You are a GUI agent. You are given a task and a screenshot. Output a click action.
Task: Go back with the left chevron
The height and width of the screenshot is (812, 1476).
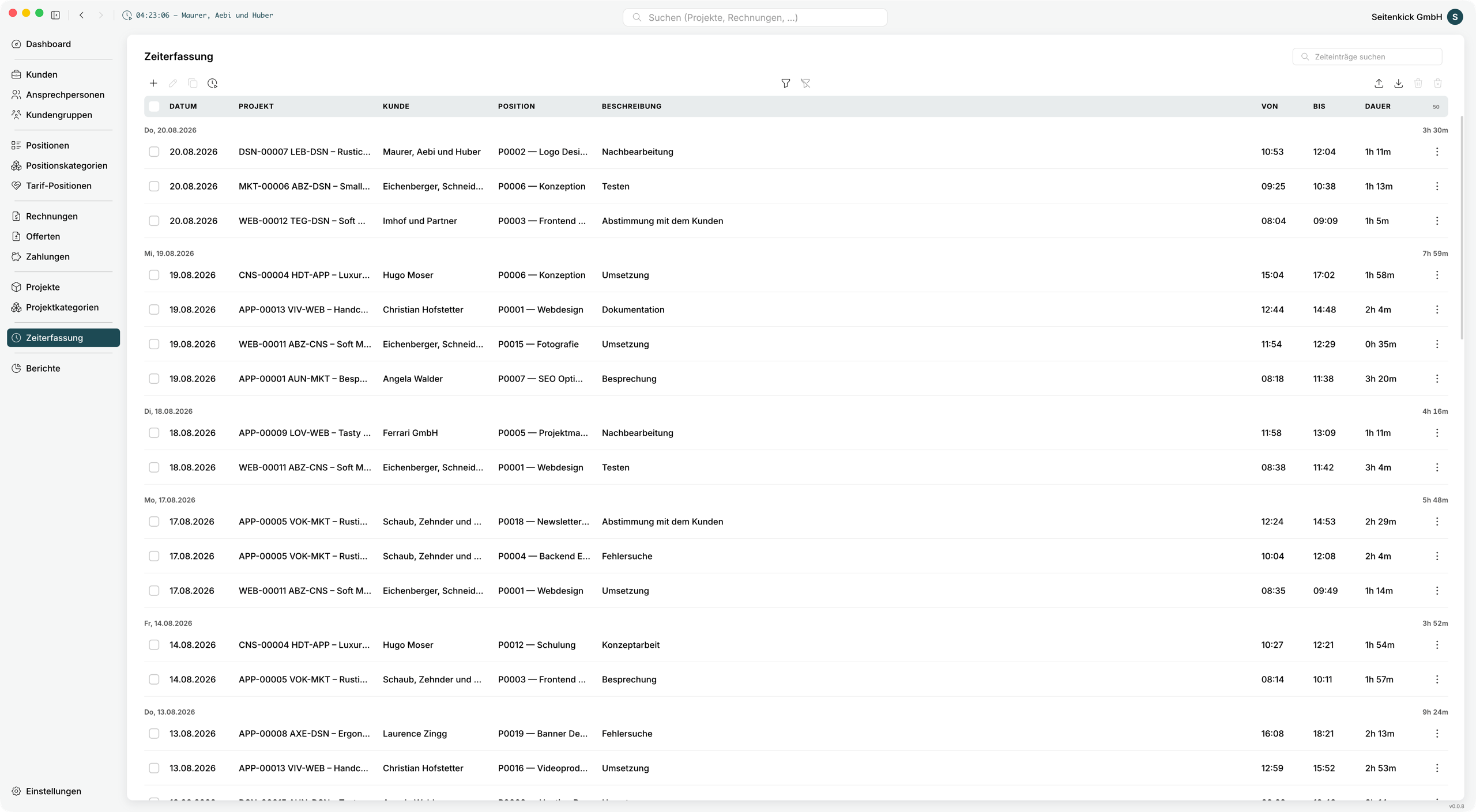81,15
